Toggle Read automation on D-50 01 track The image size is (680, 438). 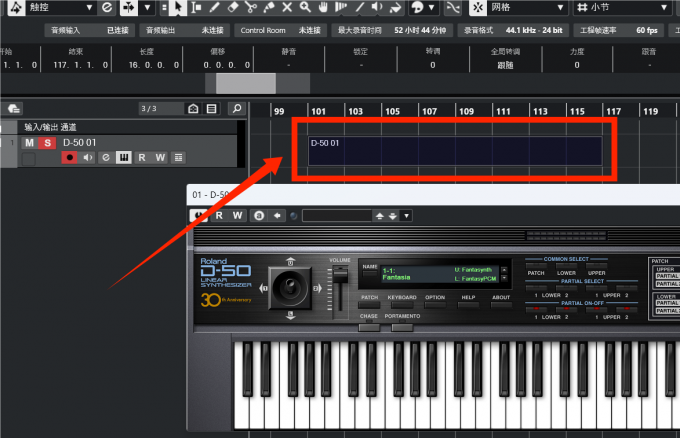tap(142, 157)
